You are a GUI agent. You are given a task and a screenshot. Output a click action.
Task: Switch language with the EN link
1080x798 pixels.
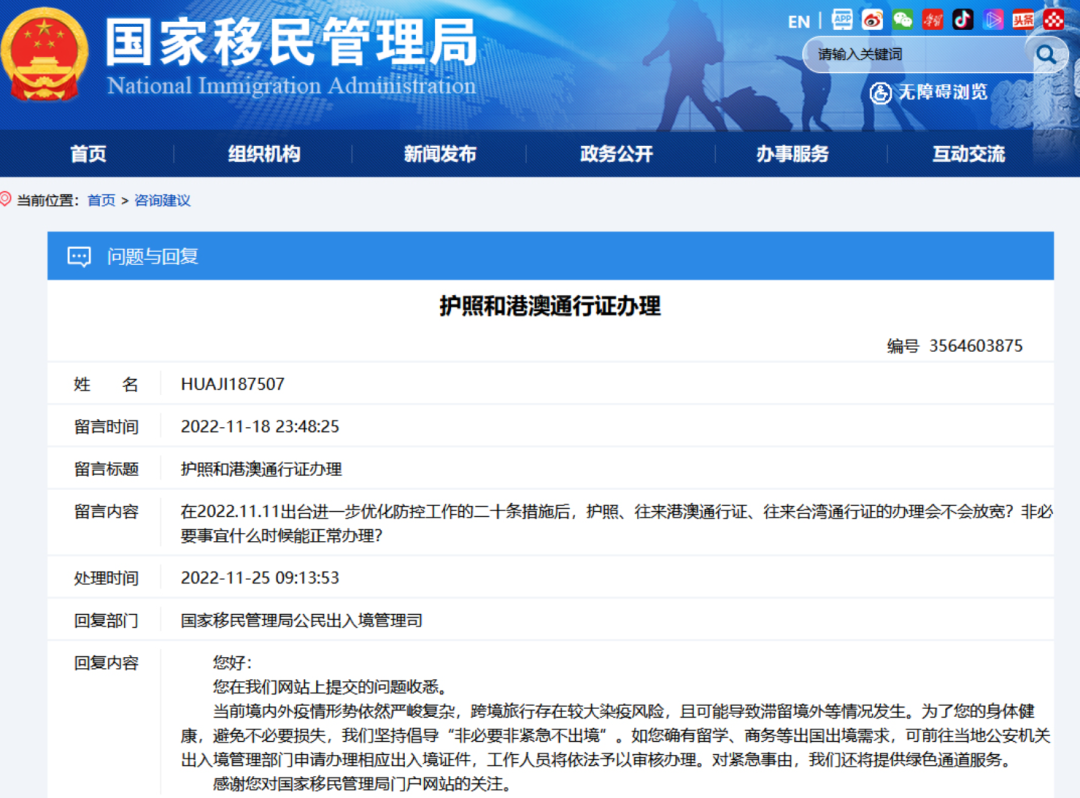click(x=799, y=22)
